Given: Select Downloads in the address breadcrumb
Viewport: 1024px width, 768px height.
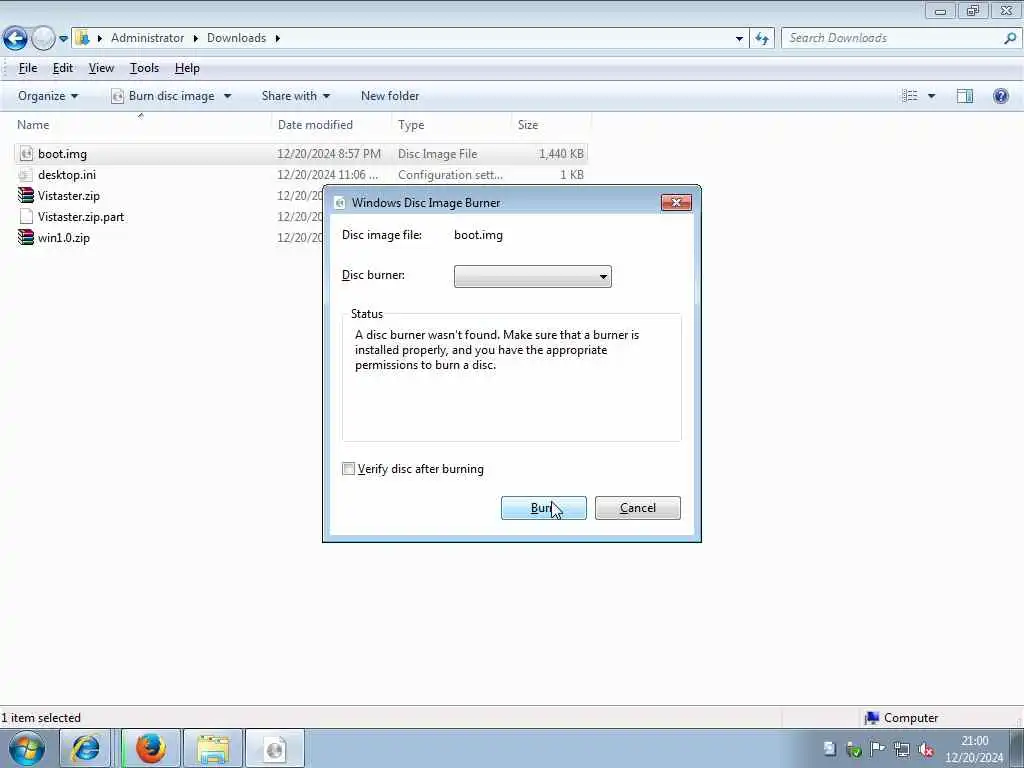Looking at the screenshot, I should click(236, 38).
